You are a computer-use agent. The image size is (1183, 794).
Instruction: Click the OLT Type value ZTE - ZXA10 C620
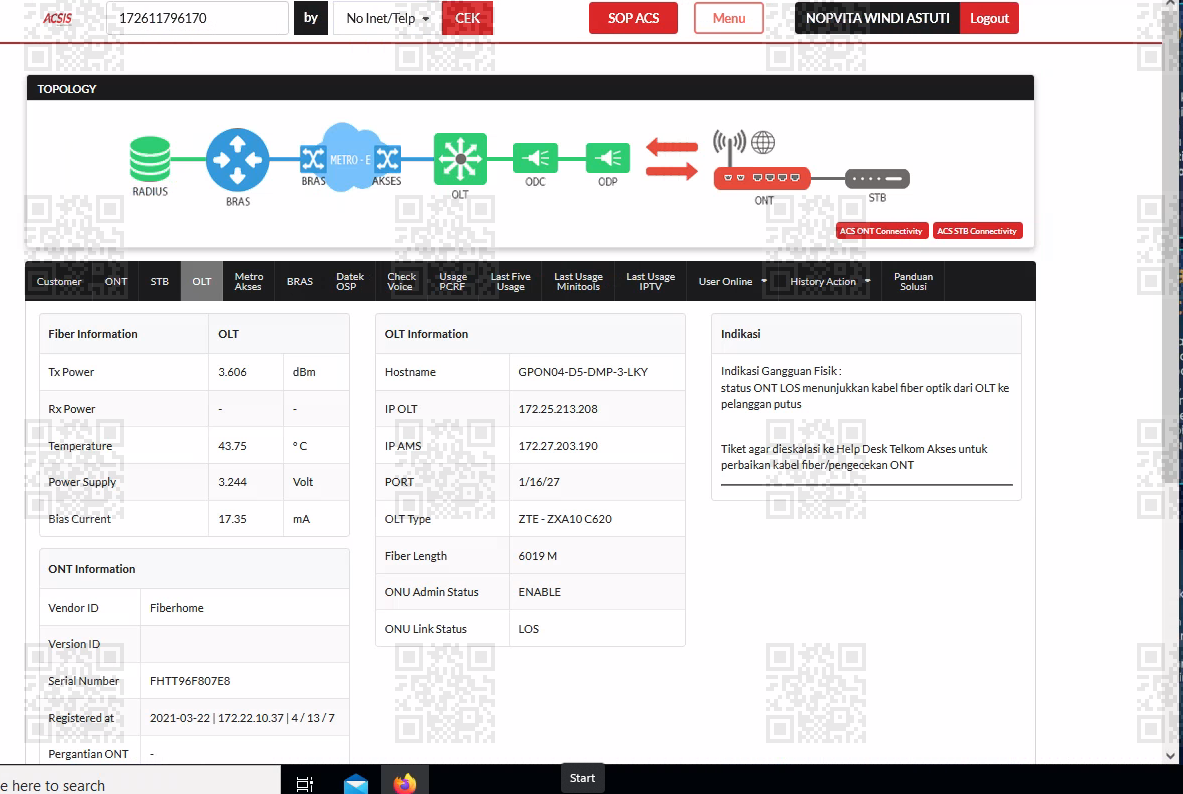(x=564, y=519)
